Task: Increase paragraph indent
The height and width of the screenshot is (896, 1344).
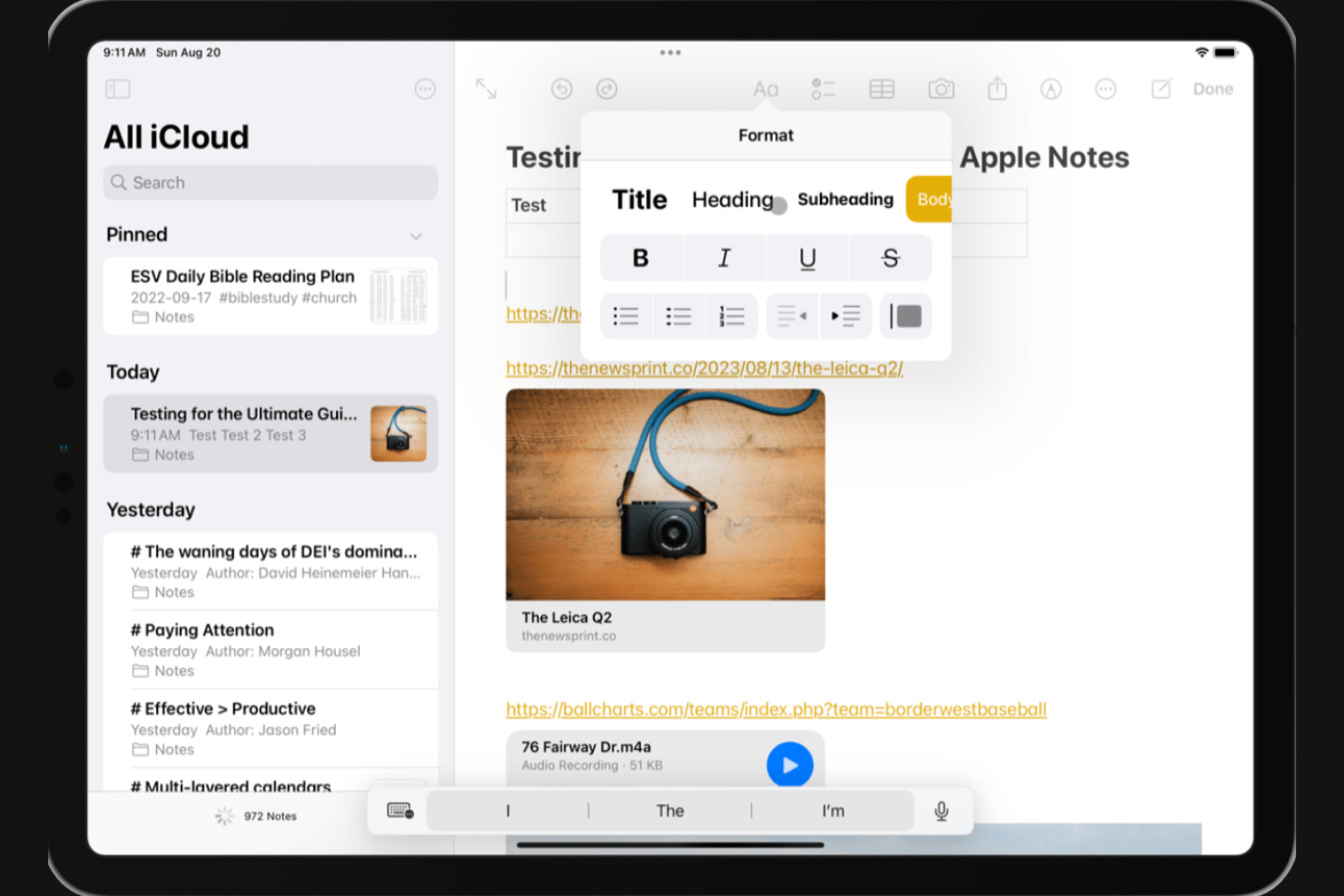Action: coord(845,316)
